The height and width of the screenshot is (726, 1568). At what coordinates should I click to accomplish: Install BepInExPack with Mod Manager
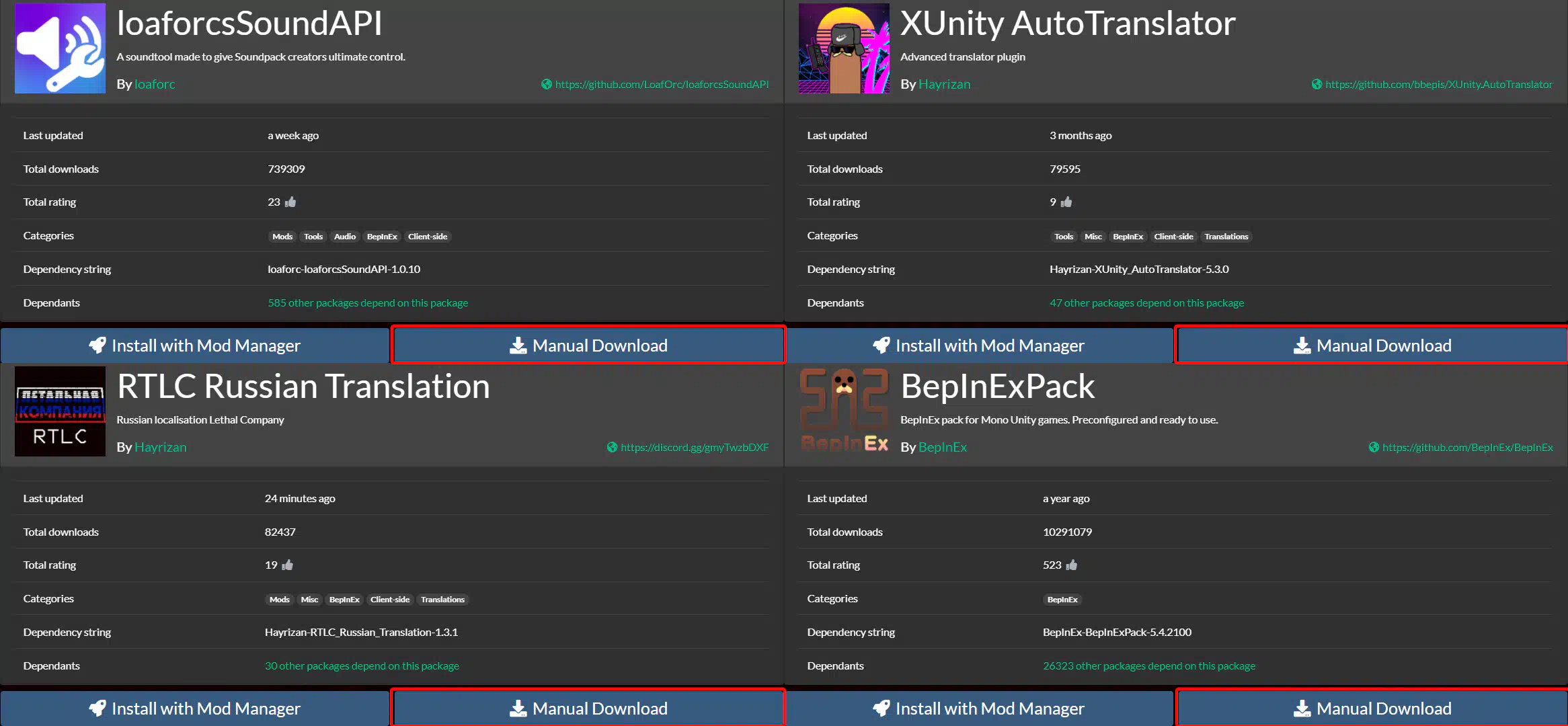[978, 709]
